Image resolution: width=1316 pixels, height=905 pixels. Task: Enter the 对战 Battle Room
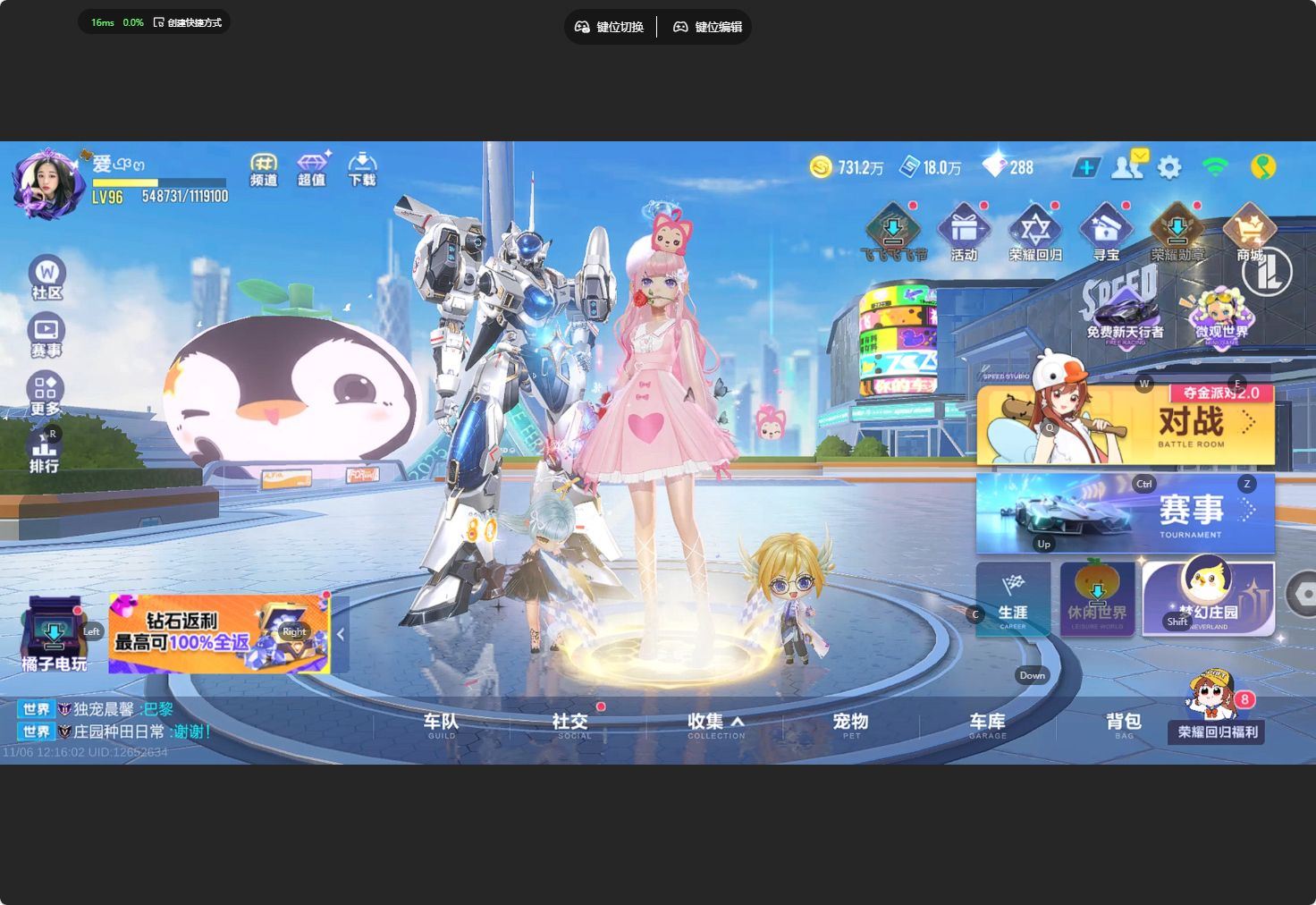[1125, 426]
